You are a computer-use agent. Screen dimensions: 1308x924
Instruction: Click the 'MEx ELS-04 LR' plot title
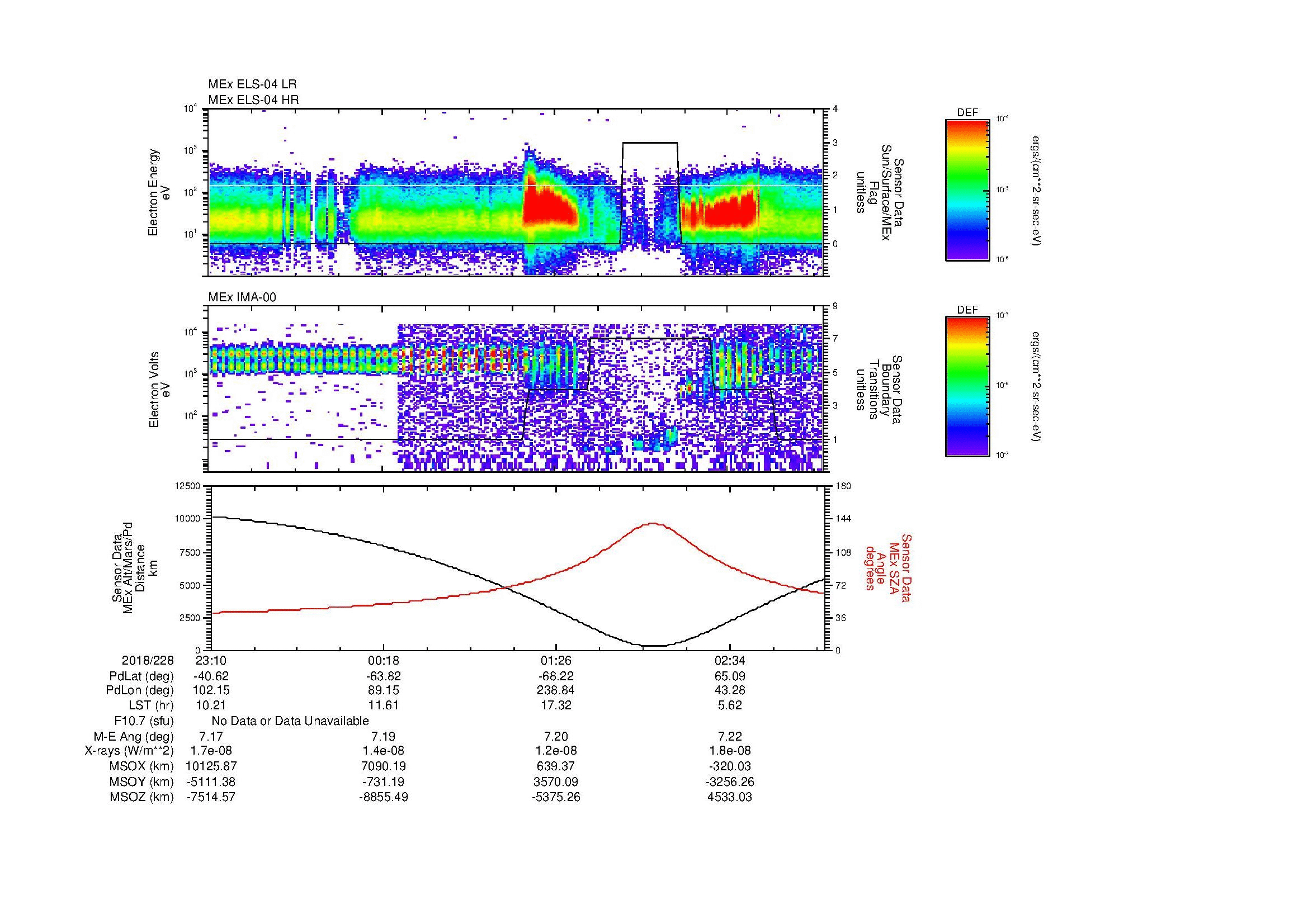tap(252, 84)
